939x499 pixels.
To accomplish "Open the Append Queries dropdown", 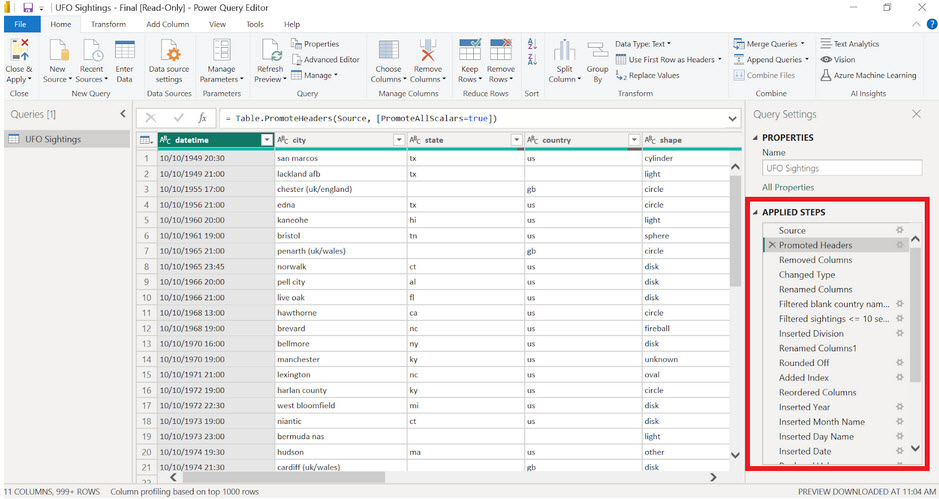I will point(771,59).
